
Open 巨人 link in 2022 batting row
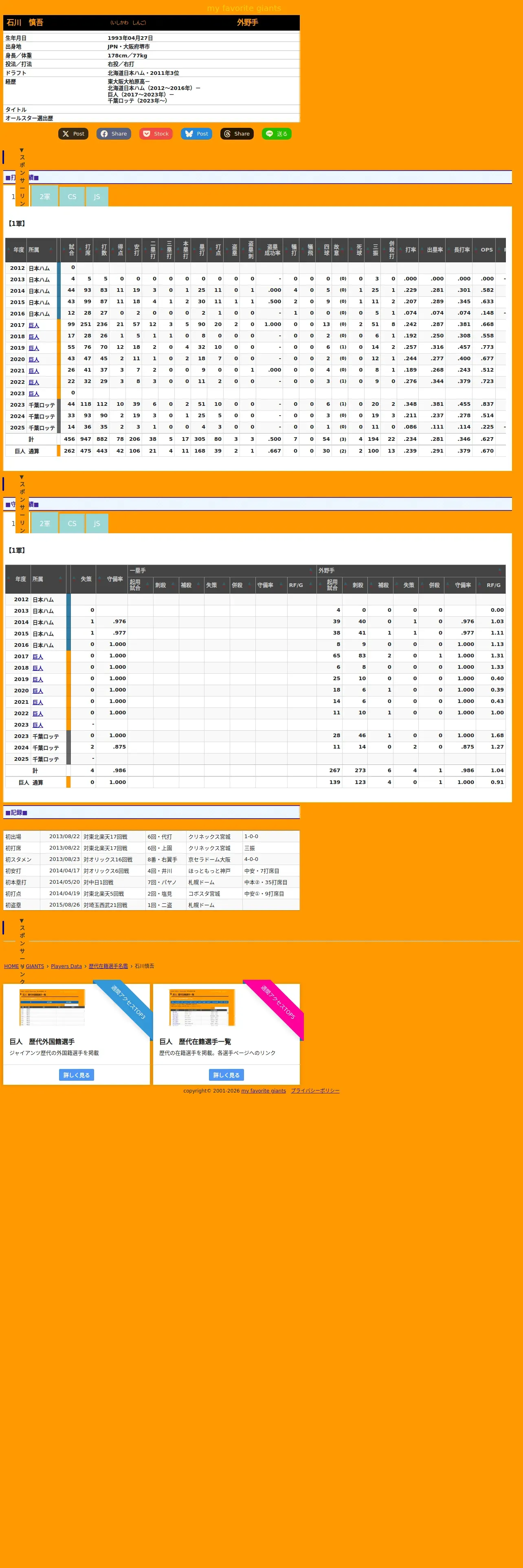33,382
